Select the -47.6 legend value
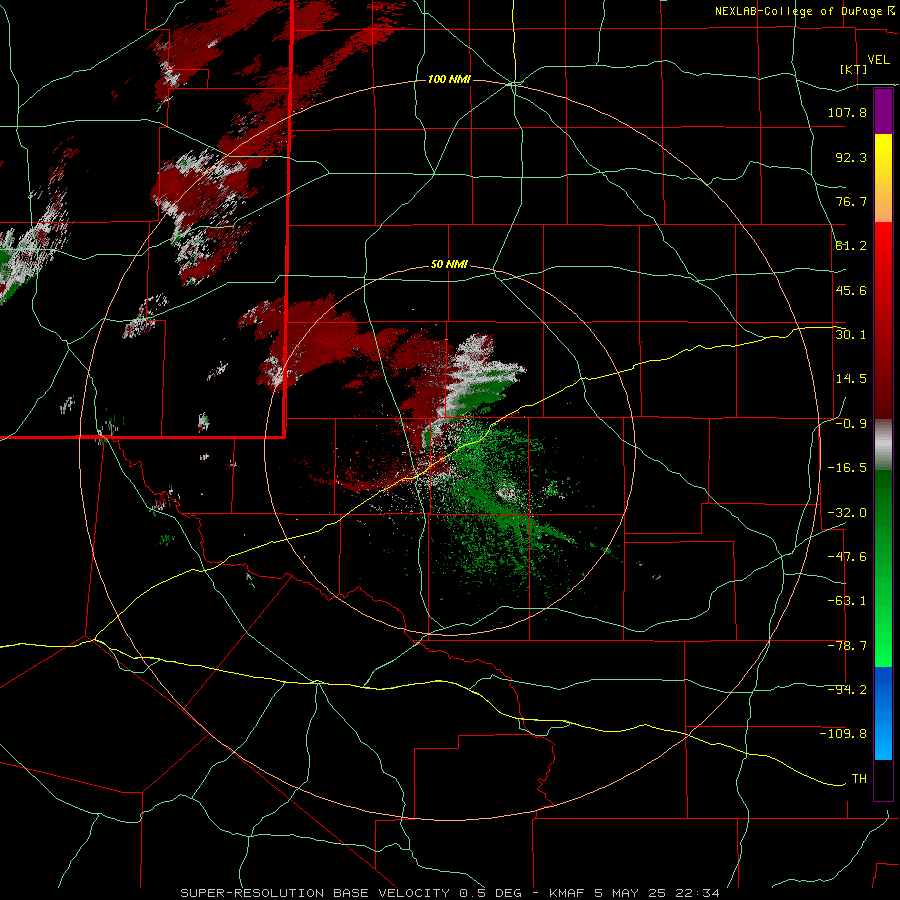 [x=847, y=557]
